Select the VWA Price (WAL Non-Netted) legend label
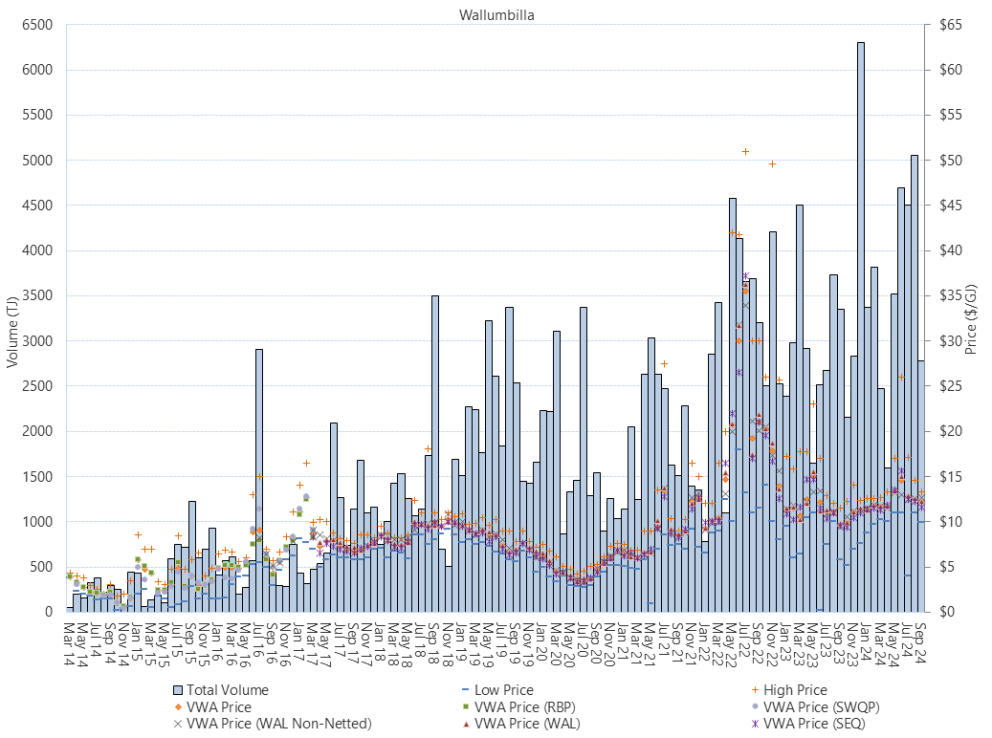 [279, 723]
